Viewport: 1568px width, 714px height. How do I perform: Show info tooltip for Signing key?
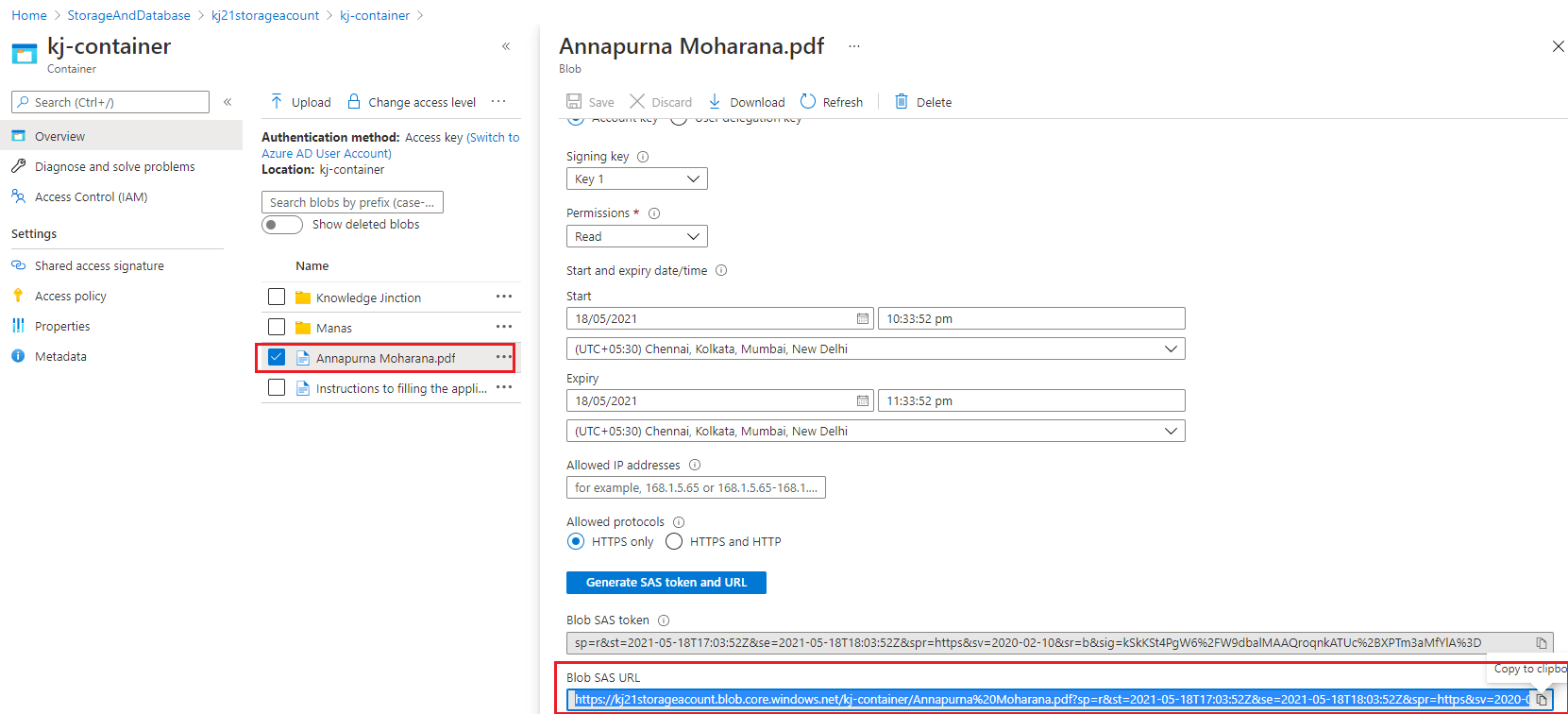[643, 157]
